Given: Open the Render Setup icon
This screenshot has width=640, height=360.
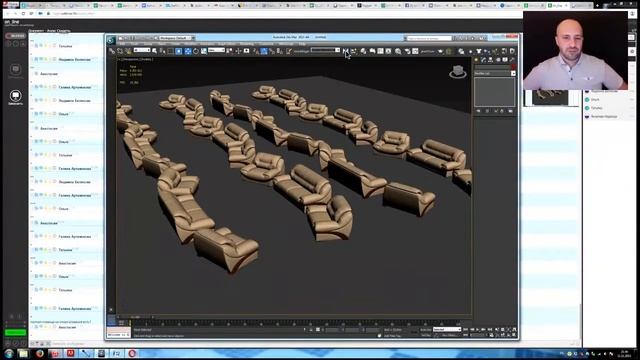Looking at the screenshot, I should coord(407,51).
